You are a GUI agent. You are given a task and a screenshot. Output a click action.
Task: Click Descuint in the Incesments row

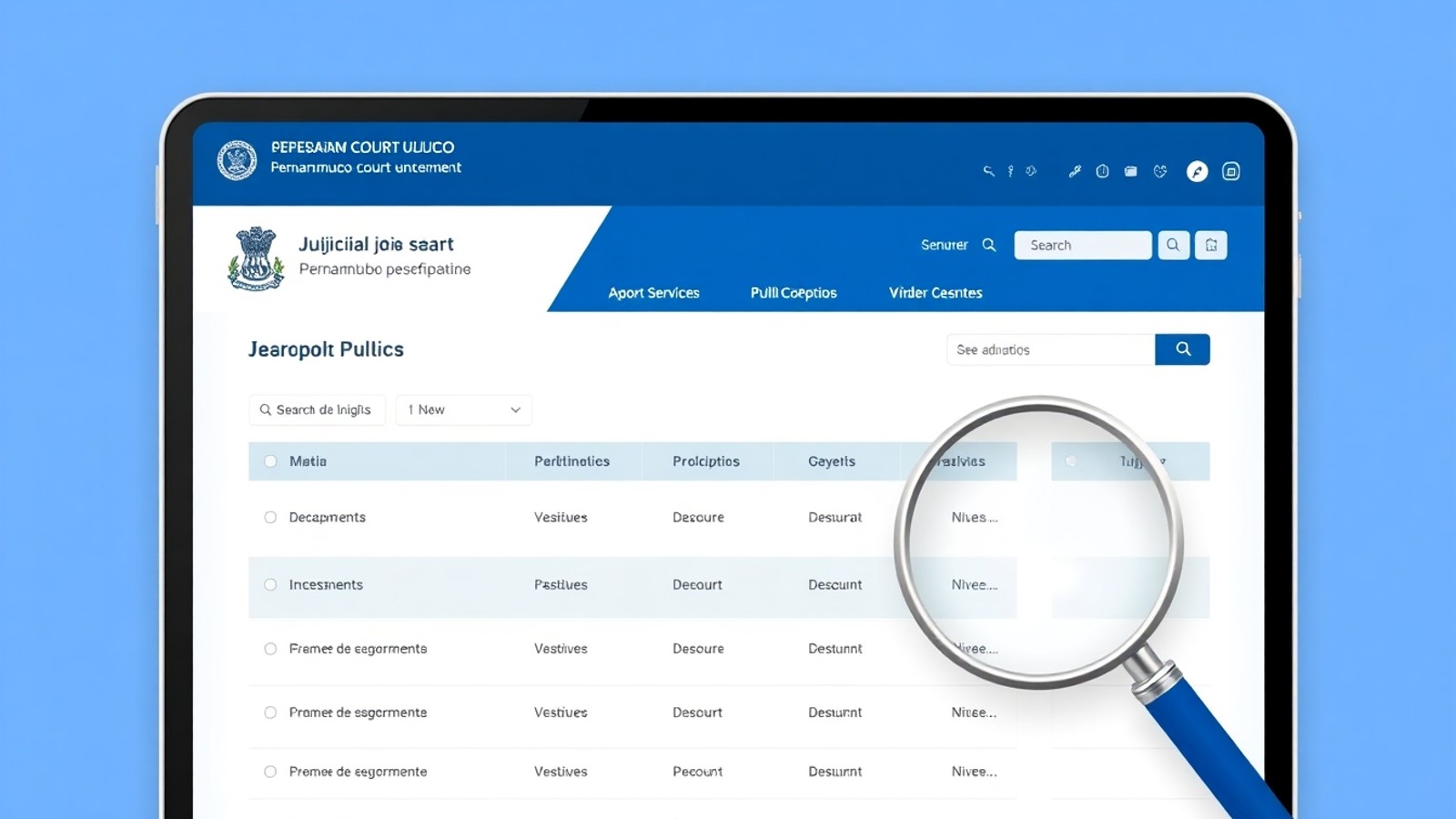pos(834,584)
